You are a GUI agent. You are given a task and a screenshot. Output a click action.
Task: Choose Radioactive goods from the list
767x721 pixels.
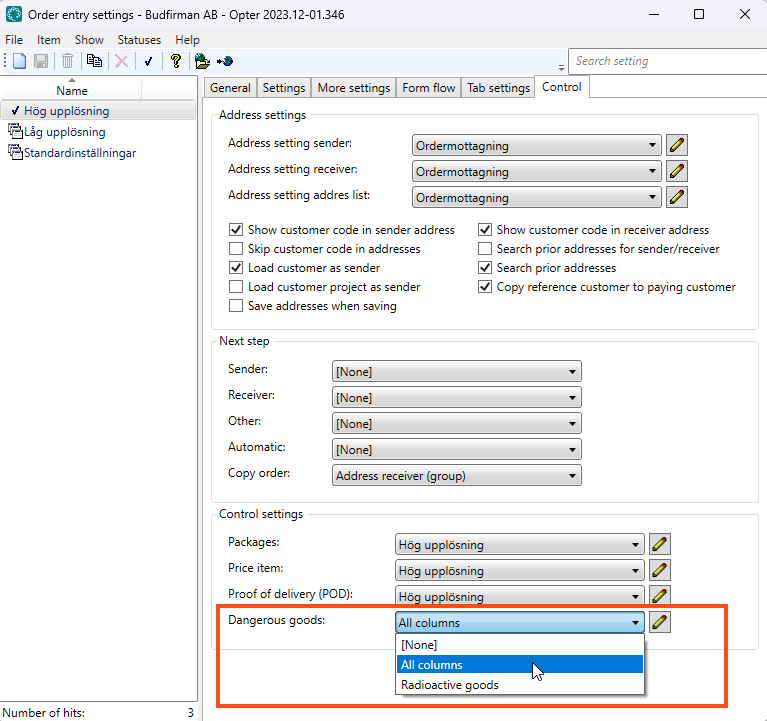coord(449,685)
